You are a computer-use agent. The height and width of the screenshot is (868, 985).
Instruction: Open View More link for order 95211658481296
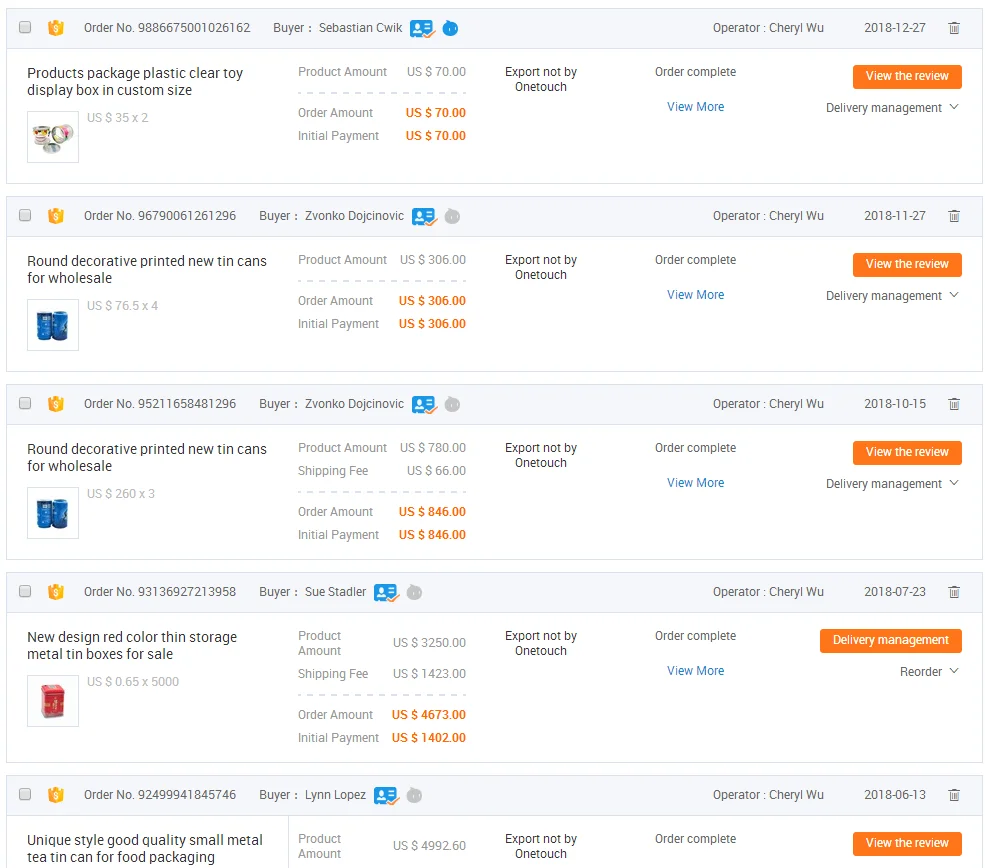695,483
